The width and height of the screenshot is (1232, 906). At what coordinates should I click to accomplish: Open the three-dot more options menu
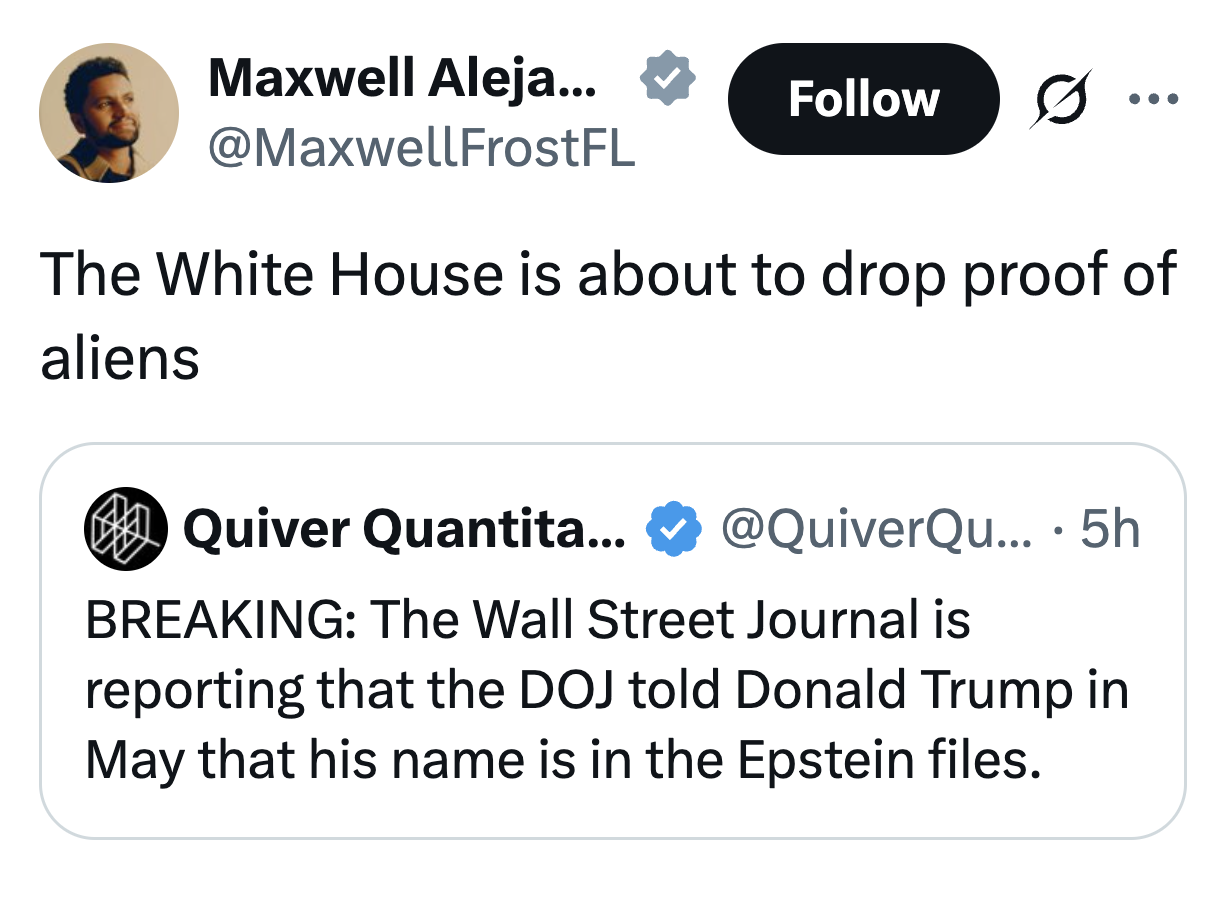tap(1153, 99)
